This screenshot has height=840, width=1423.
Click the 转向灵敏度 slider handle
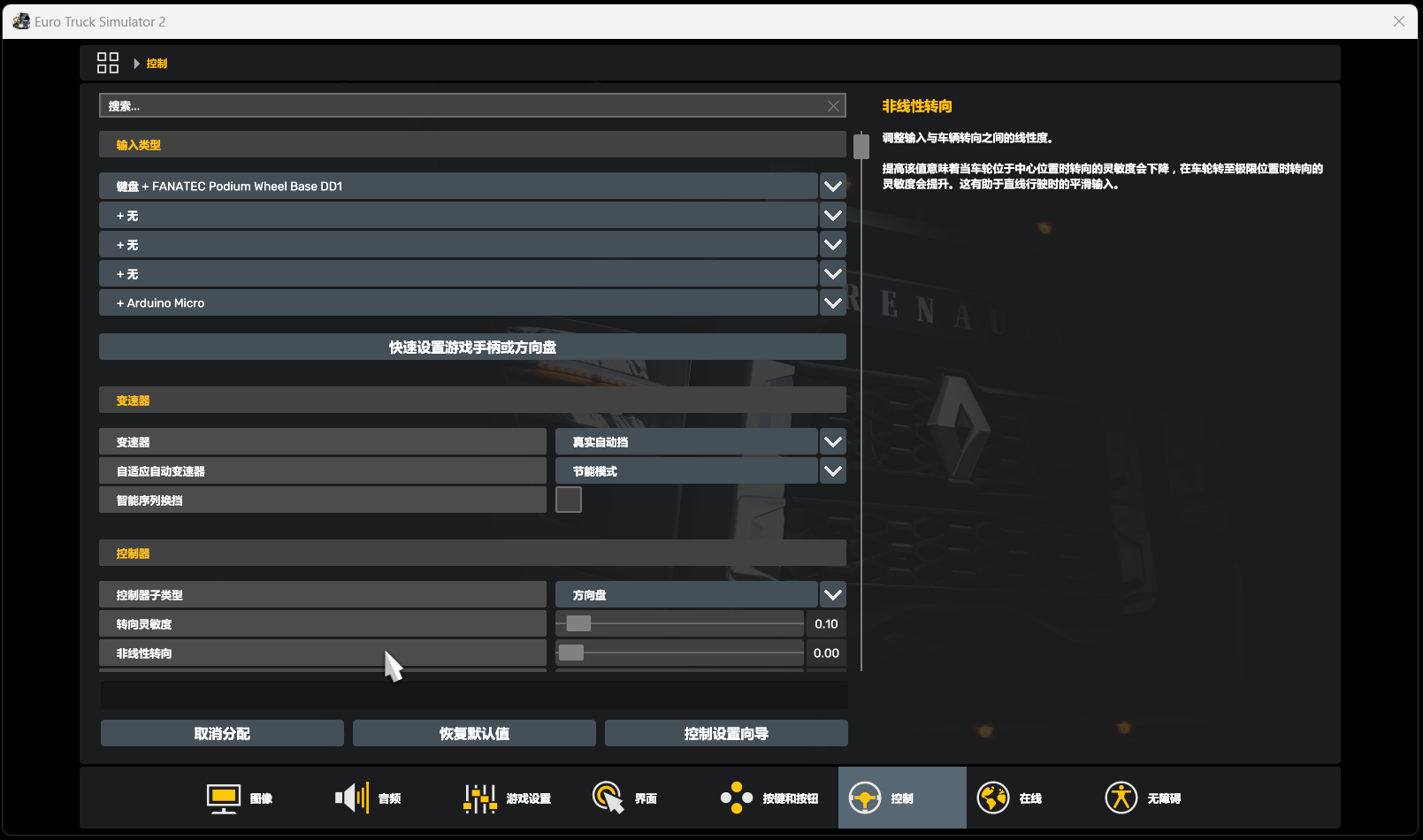point(578,624)
